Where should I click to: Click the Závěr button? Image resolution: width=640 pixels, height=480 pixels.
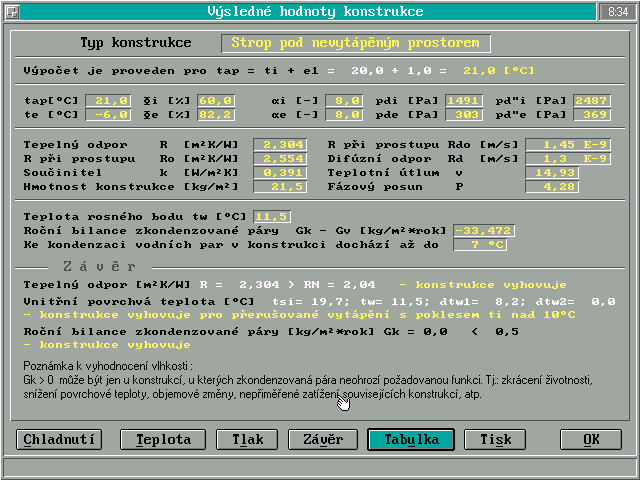point(323,439)
